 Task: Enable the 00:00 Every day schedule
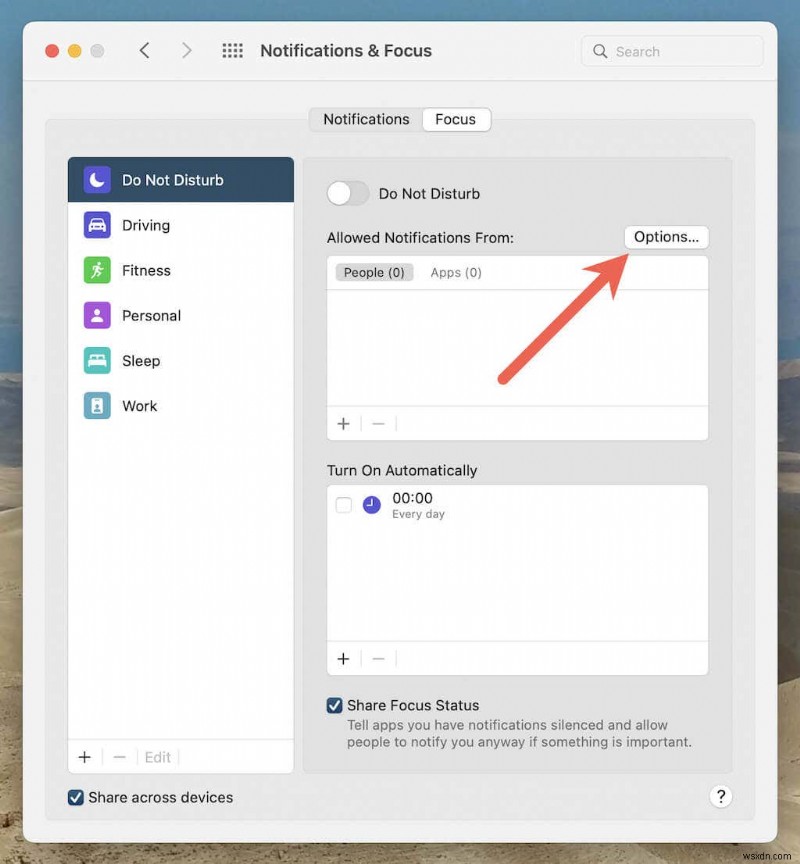[343, 505]
